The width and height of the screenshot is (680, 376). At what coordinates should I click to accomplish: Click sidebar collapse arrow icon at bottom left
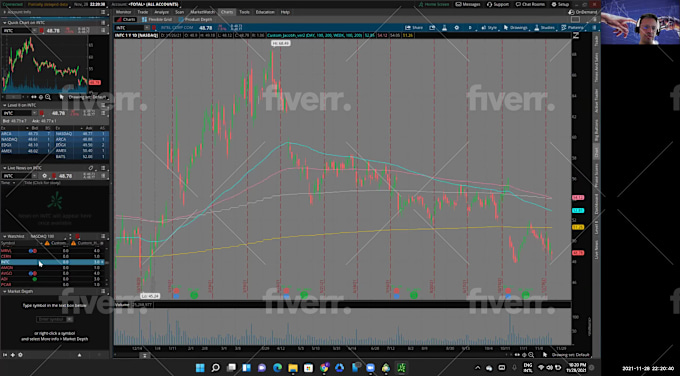5,355
